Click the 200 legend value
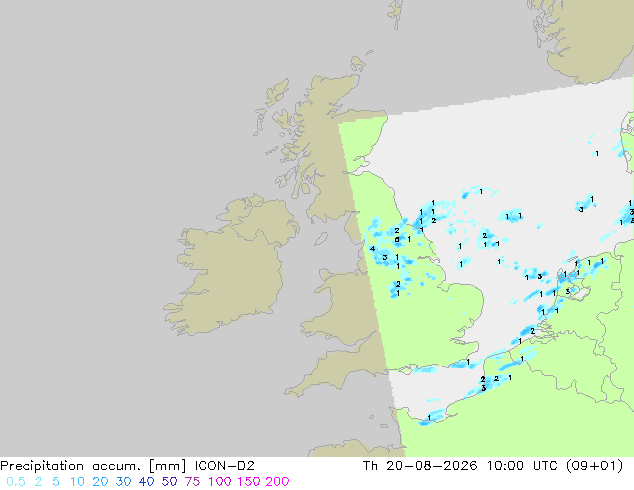The image size is (634, 490). 277,482
